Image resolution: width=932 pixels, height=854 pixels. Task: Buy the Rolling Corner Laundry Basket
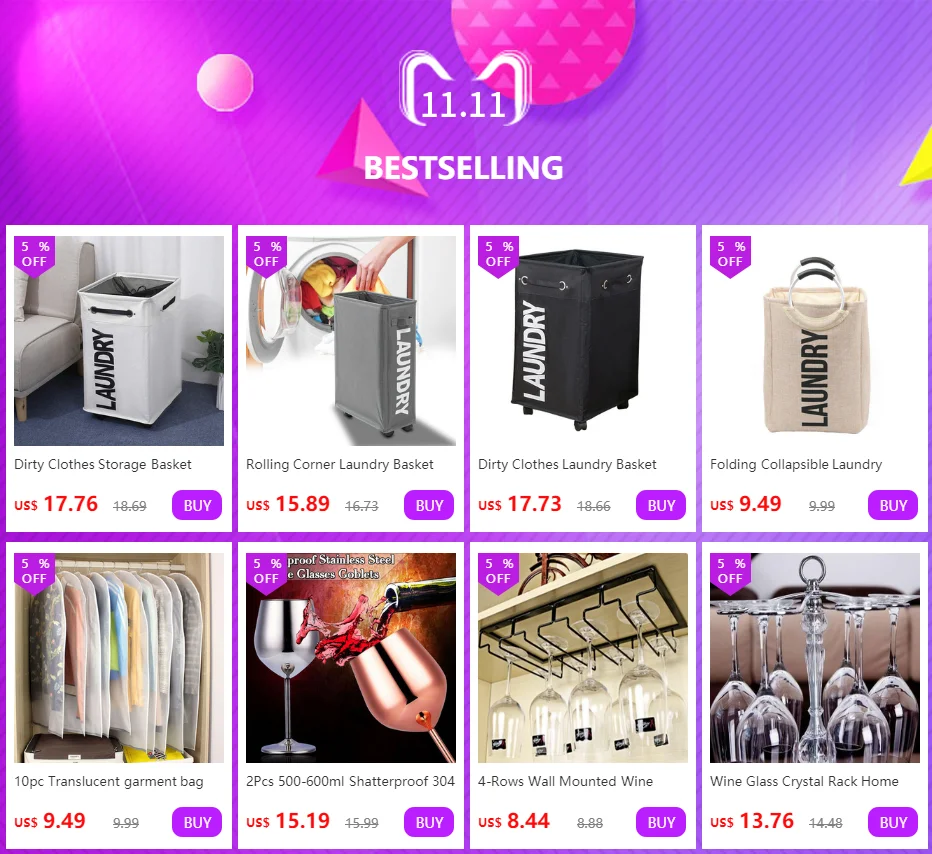(429, 505)
